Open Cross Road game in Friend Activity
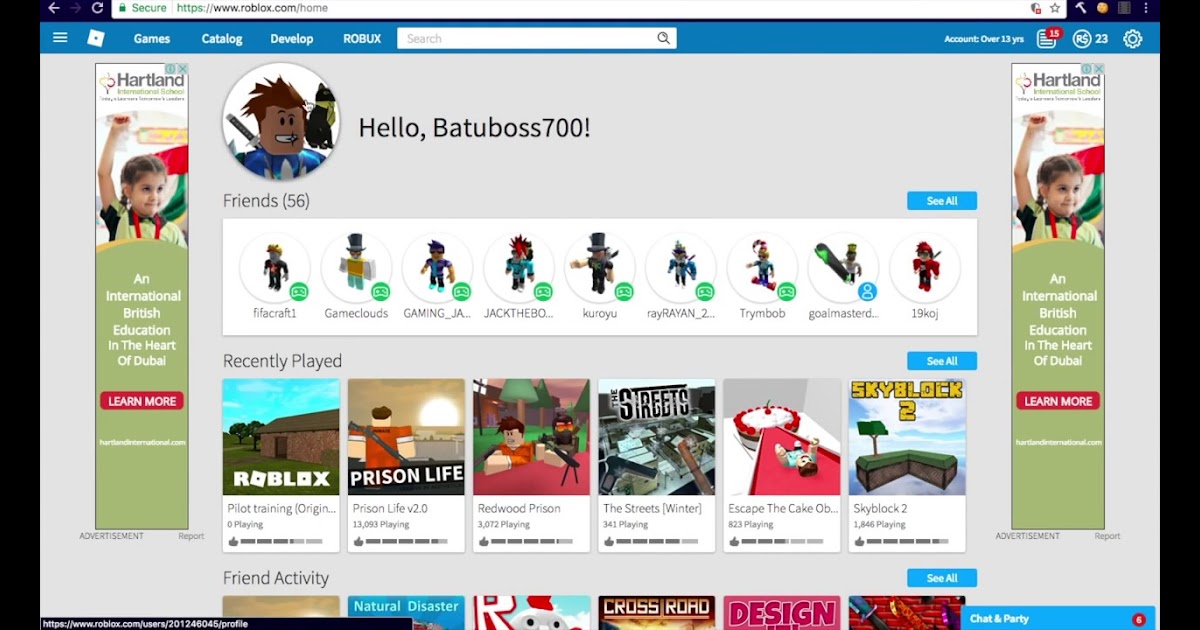The width and height of the screenshot is (1200, 630). (657, 613)
